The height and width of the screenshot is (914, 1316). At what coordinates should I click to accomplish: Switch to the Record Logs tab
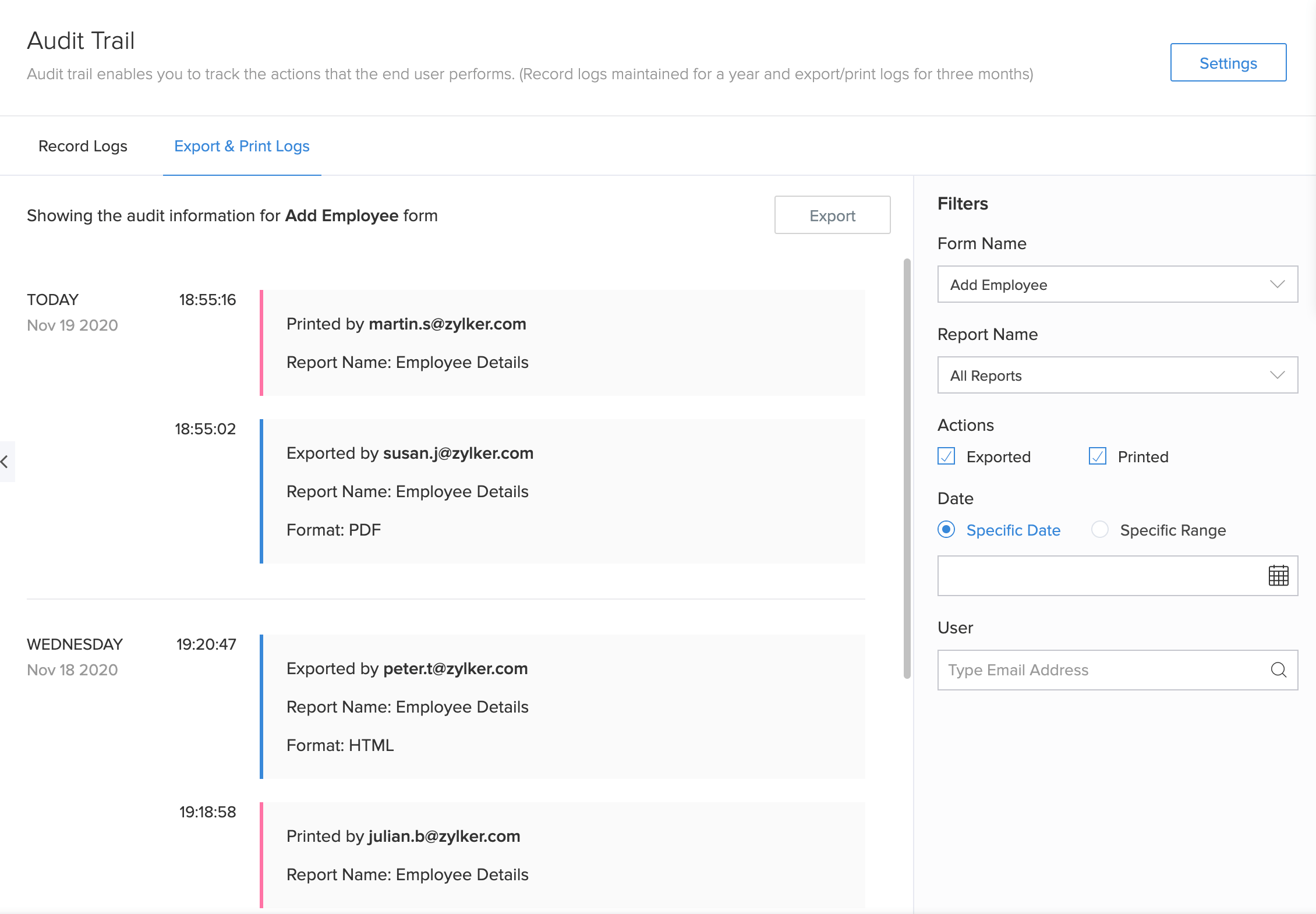coord(83,146)
